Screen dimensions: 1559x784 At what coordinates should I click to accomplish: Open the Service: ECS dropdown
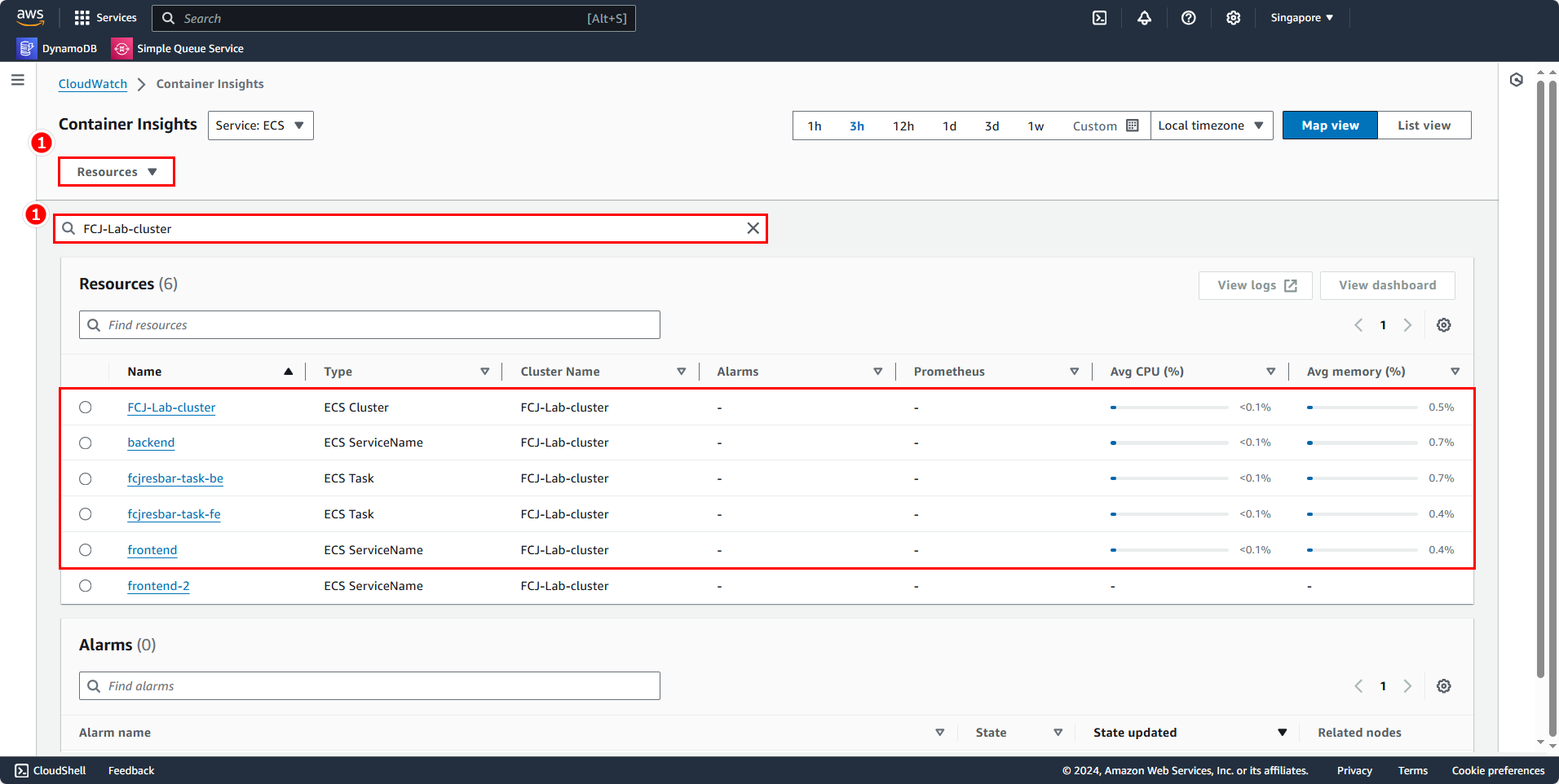pos(261,126)
